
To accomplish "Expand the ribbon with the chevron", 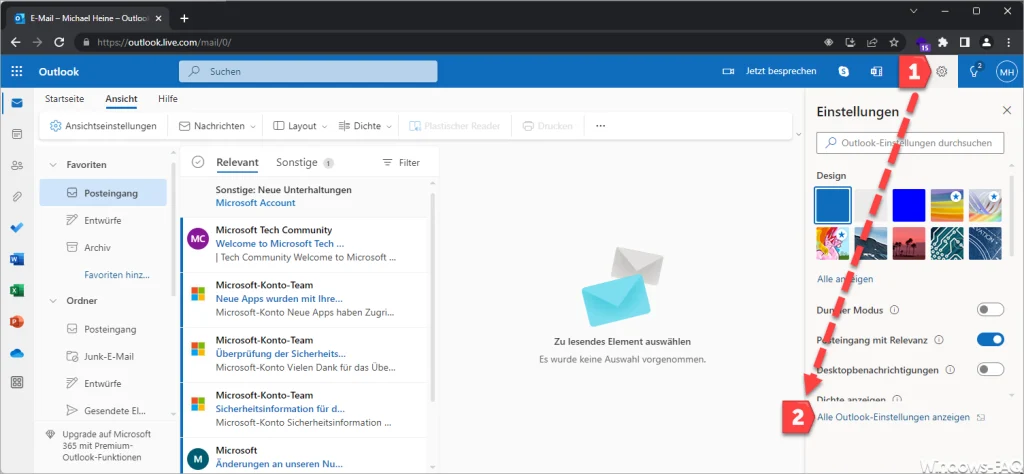I will point(798,134).
